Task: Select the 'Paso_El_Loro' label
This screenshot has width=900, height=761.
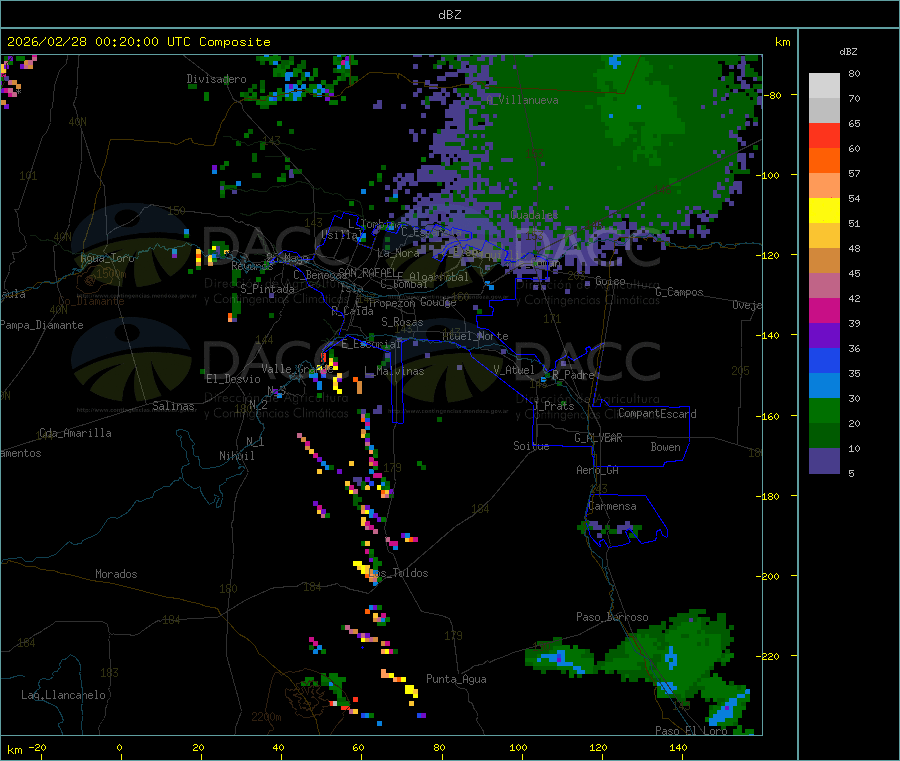Action: coord(691,731)
